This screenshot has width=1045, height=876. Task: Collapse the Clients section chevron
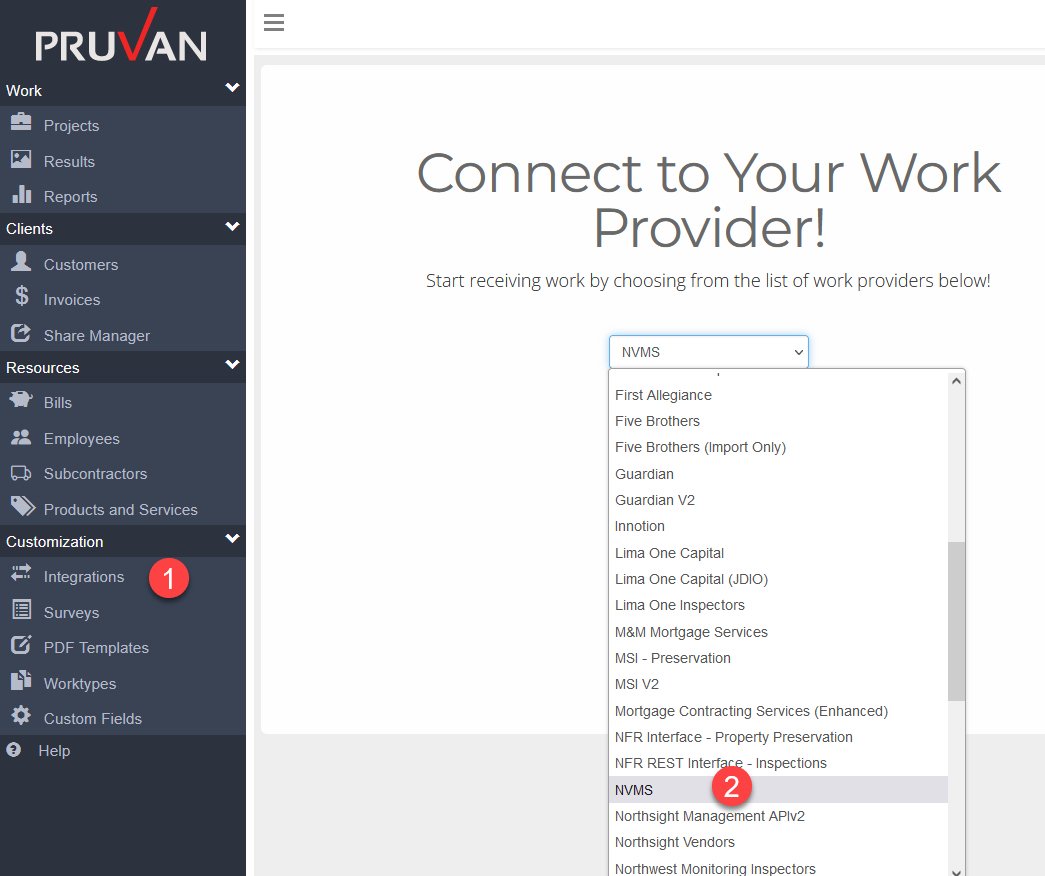[x=232, y=228]
